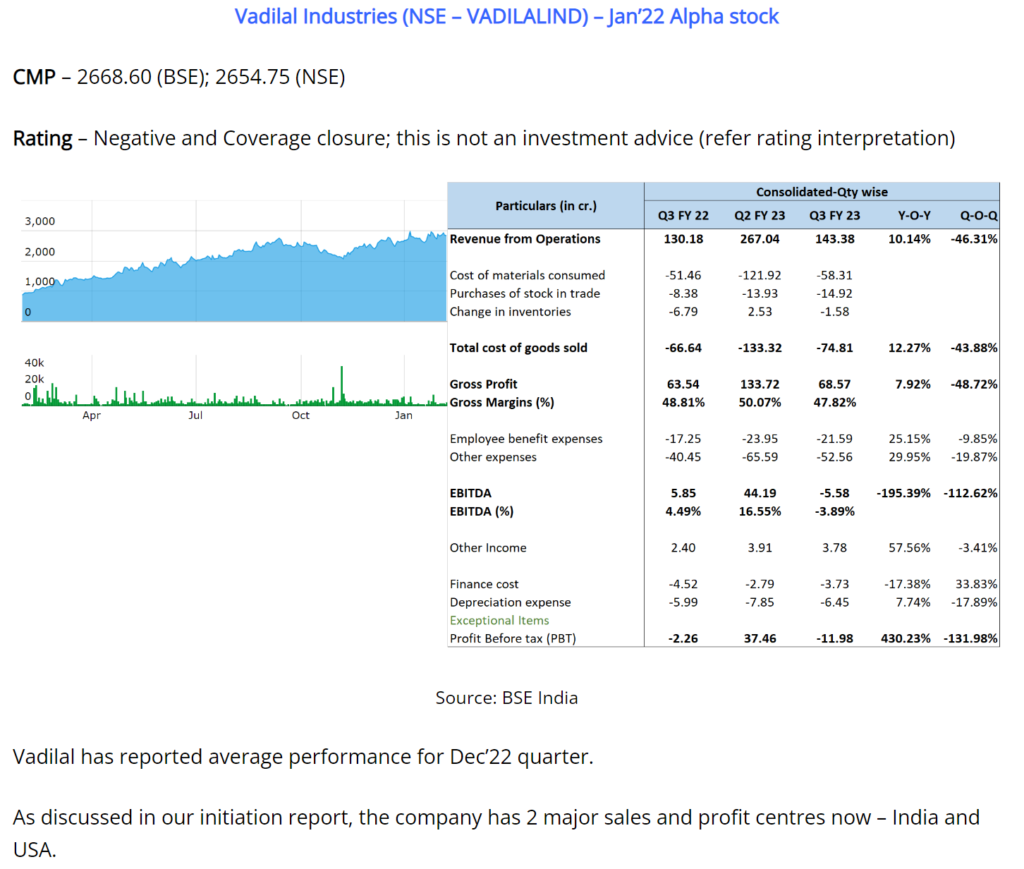Click the EBITDA row label

(470, 494)
